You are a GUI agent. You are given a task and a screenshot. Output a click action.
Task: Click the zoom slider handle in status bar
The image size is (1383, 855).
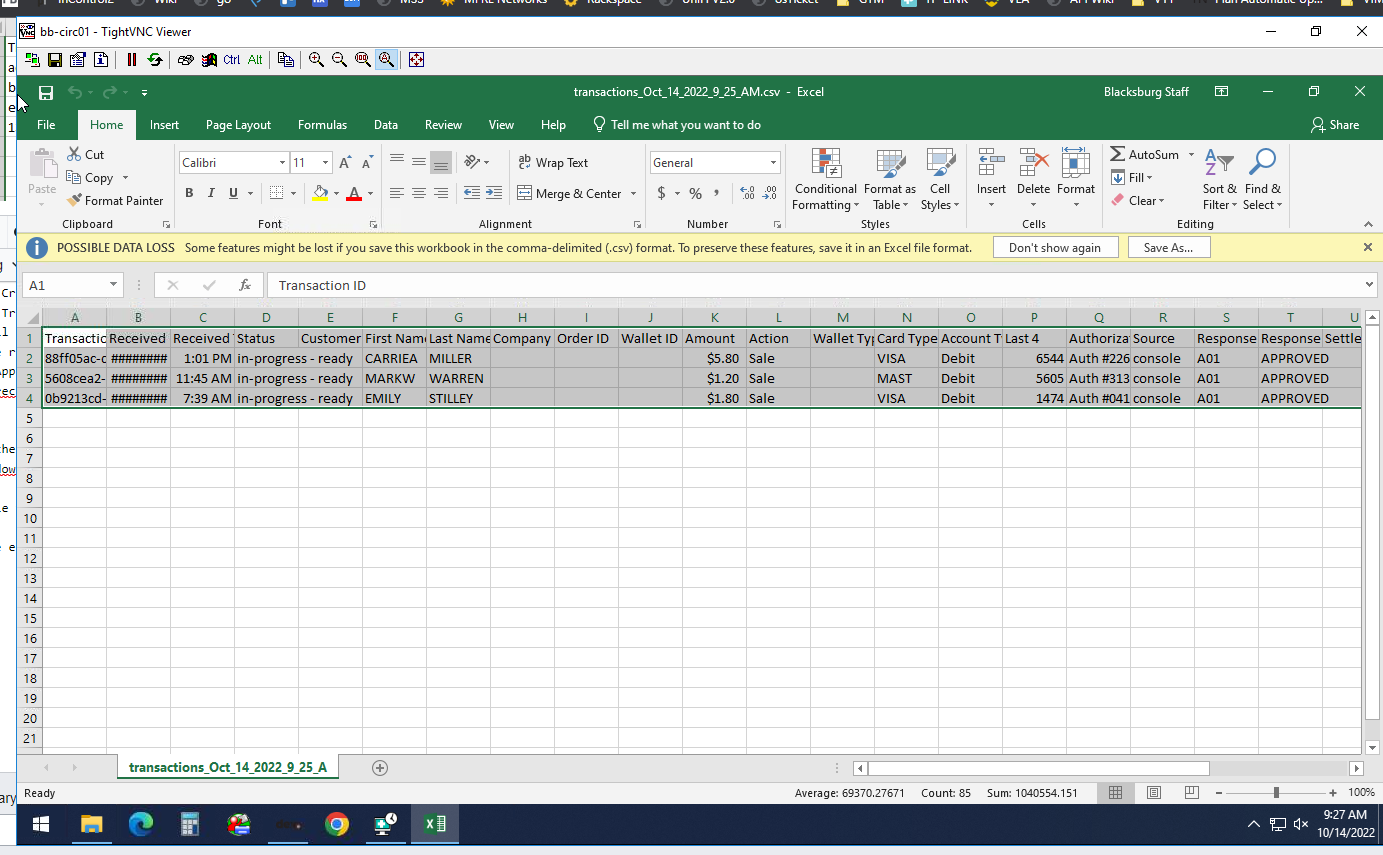pos(1276,792)
